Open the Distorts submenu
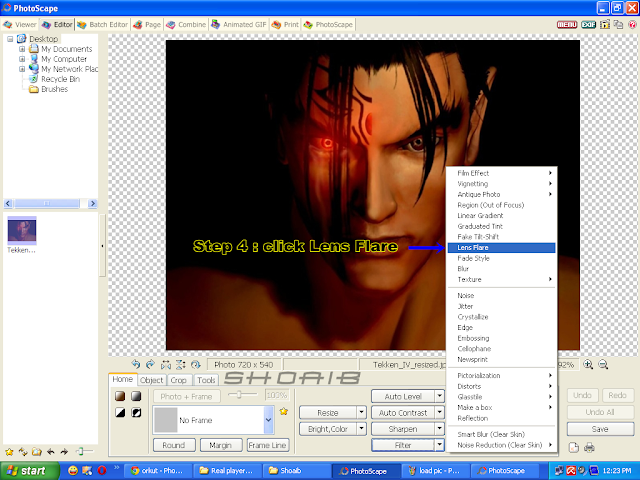 (501, 386)
